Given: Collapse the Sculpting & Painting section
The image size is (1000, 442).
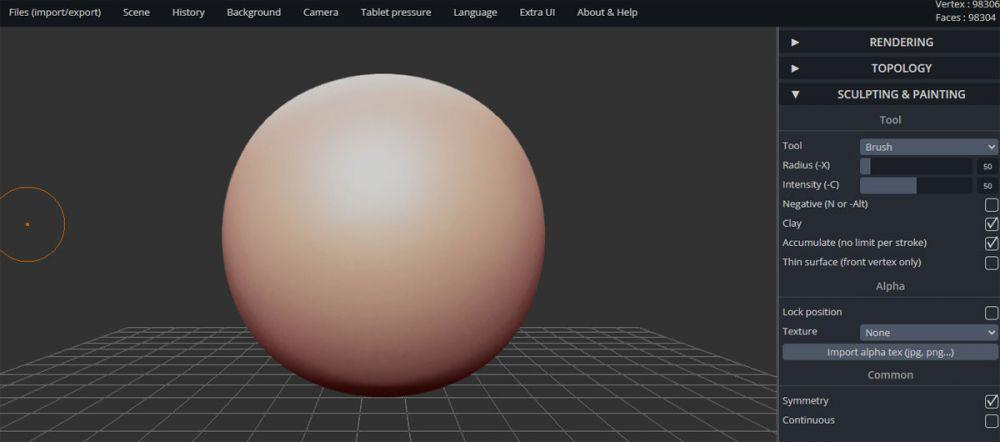Looking at the screenshot, I should point(889,94).
